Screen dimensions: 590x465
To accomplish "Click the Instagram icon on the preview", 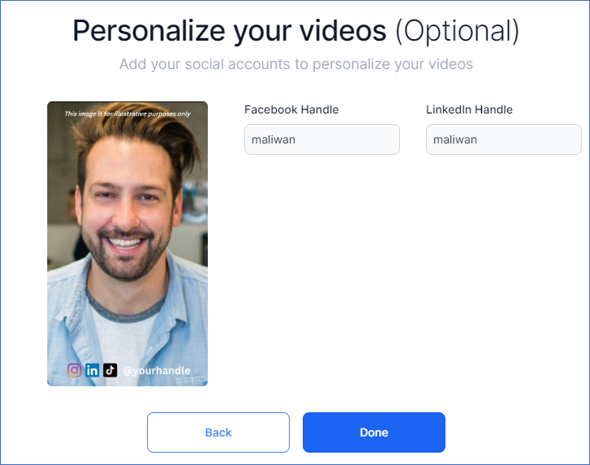I will coord(74,370).
